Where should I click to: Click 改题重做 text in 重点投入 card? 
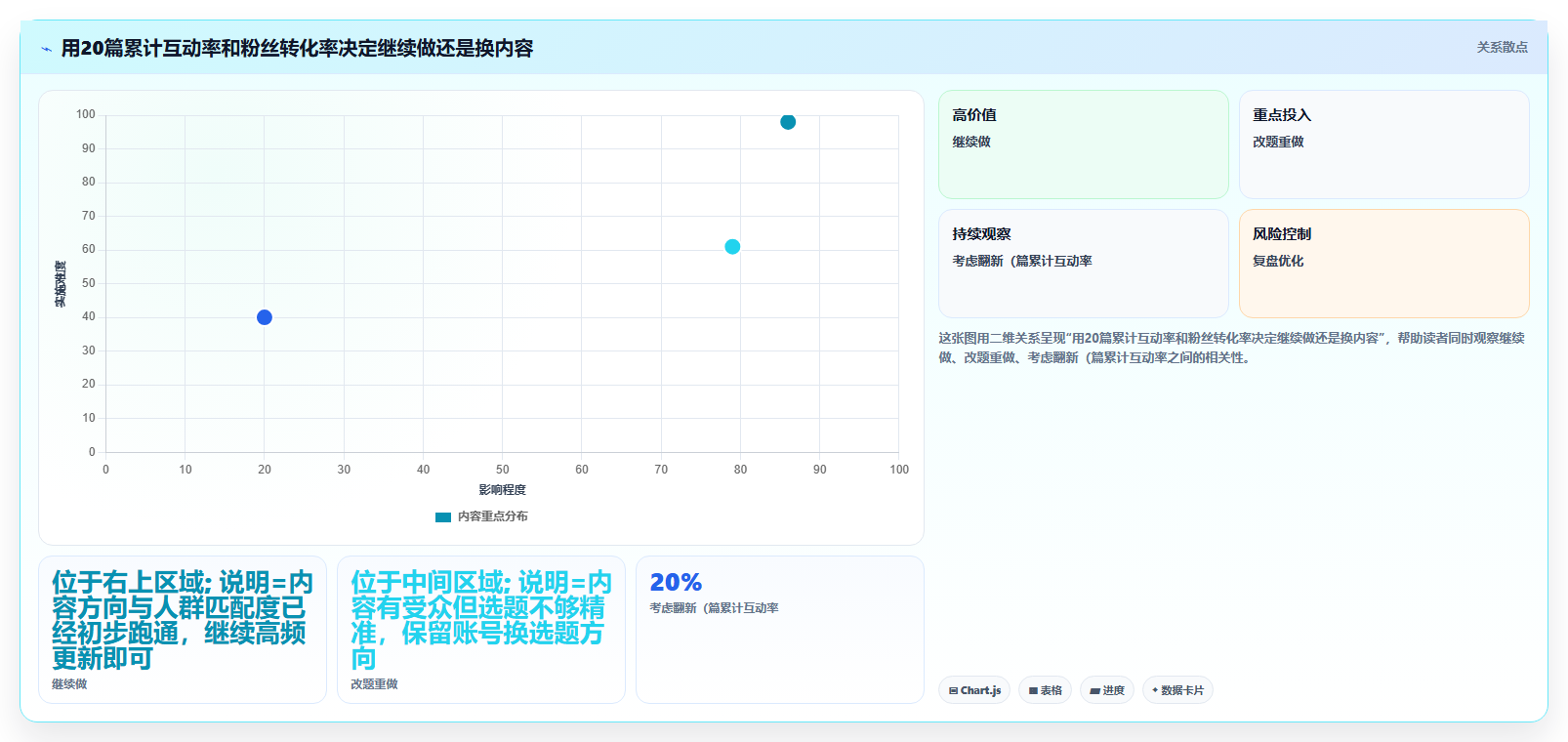click(x=1278, y=142)
